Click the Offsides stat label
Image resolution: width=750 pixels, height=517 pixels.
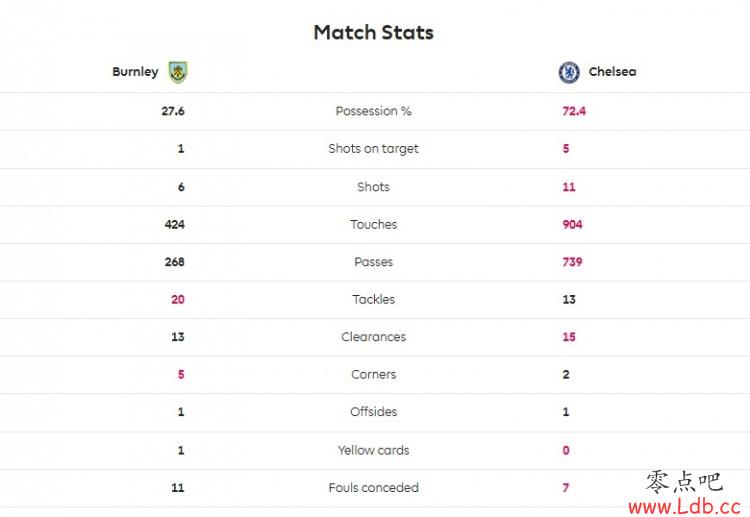pos(374,412)
